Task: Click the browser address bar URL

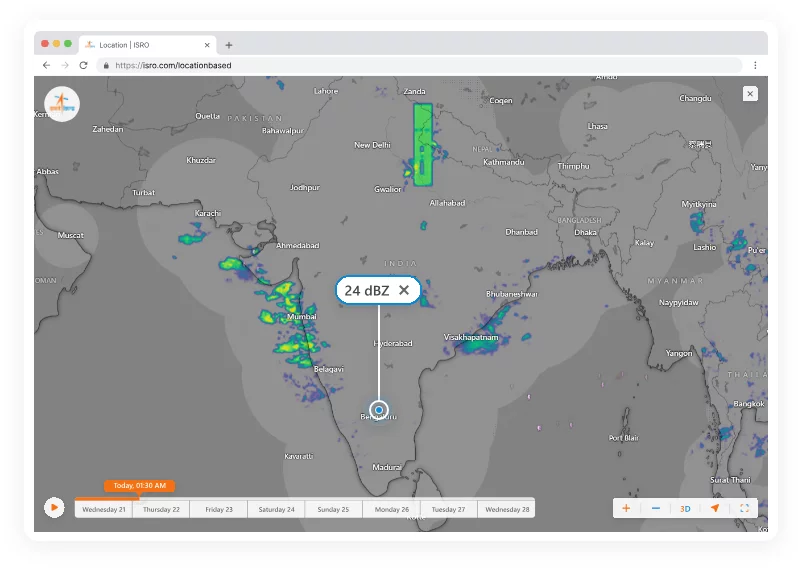Action: [173, 65]
